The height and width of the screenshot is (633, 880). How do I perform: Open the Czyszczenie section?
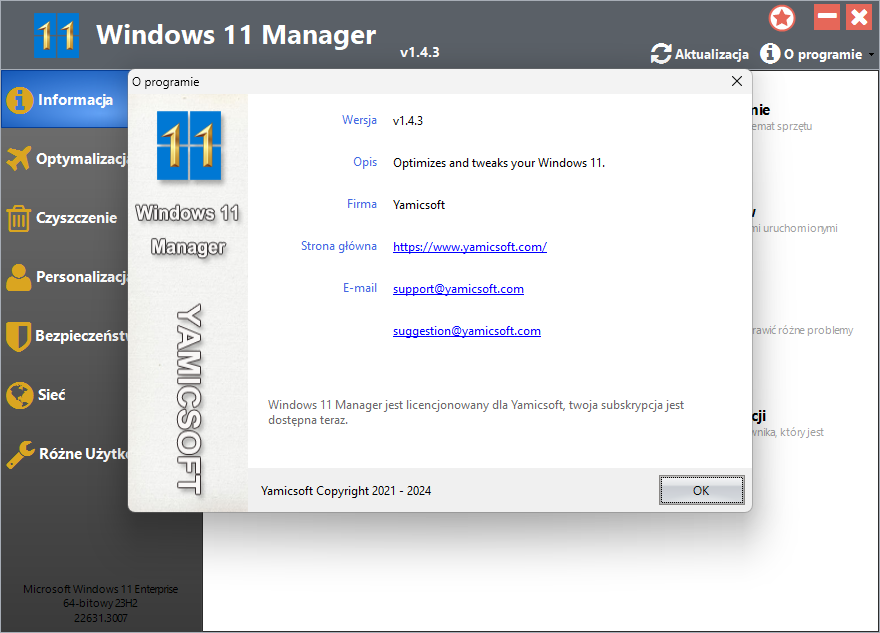click(x=65, y=218)
